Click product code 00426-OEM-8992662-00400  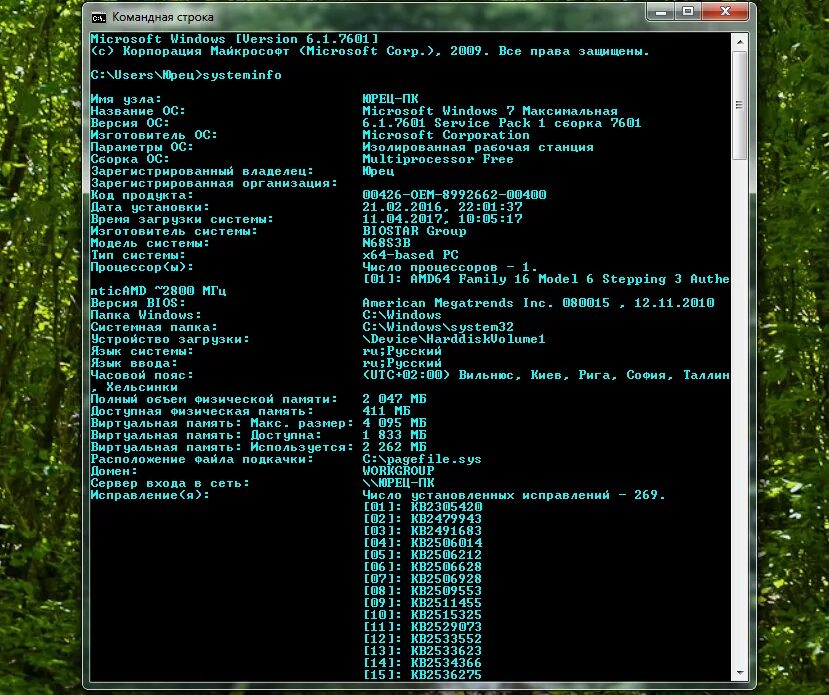454,195
